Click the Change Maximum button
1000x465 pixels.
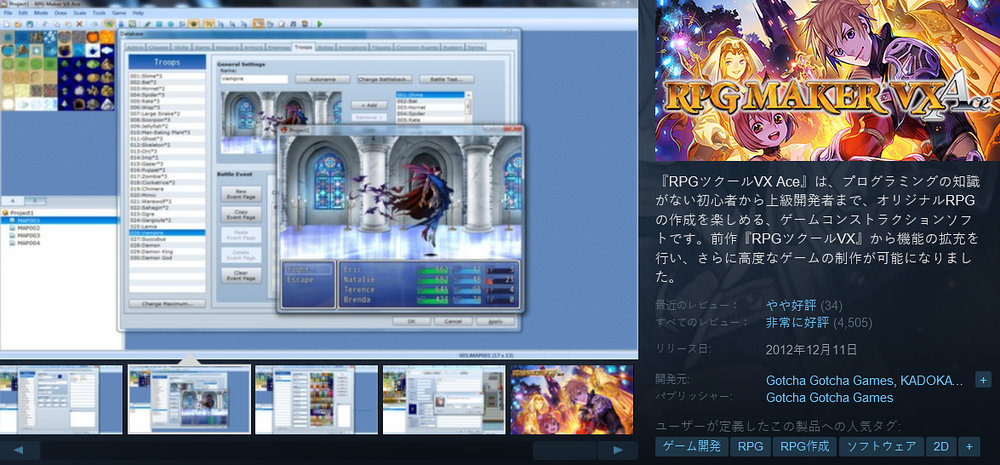167,304
